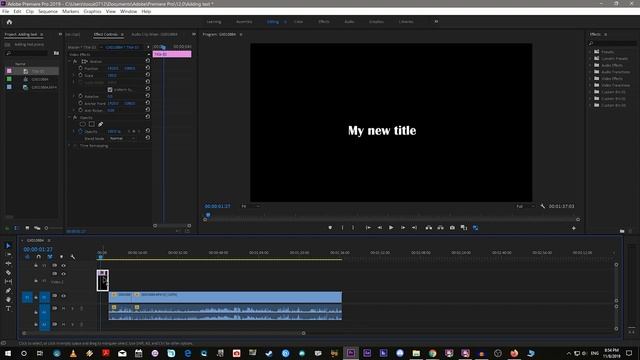The width and height of the screenshot is (640, 360).
Task: Step back one frame
Action: [x=380, y=228]
